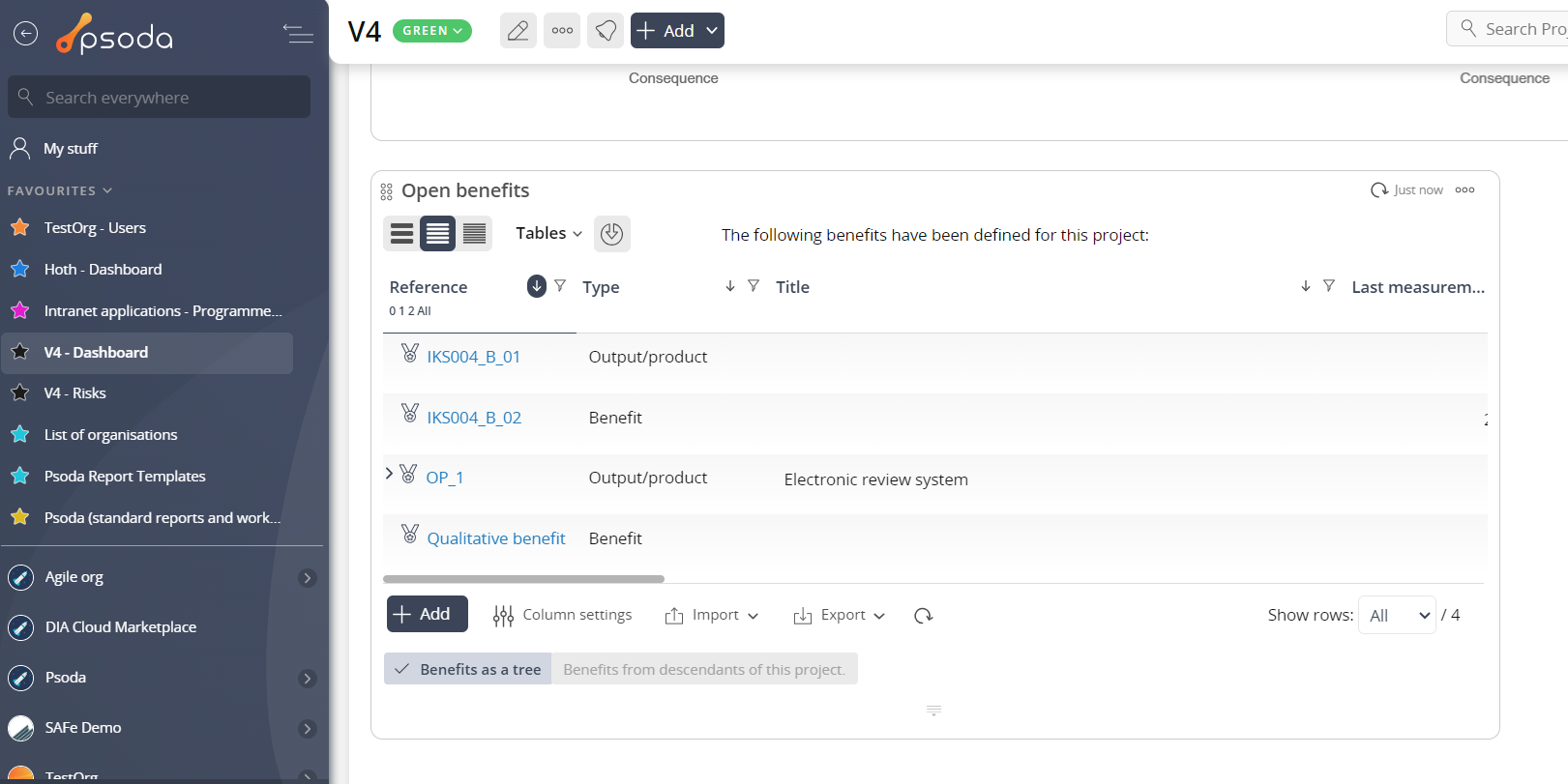Open the Export dropdown
This screenshot has height=784, width=1568.
pyautogui.click(x=840, y=615)
